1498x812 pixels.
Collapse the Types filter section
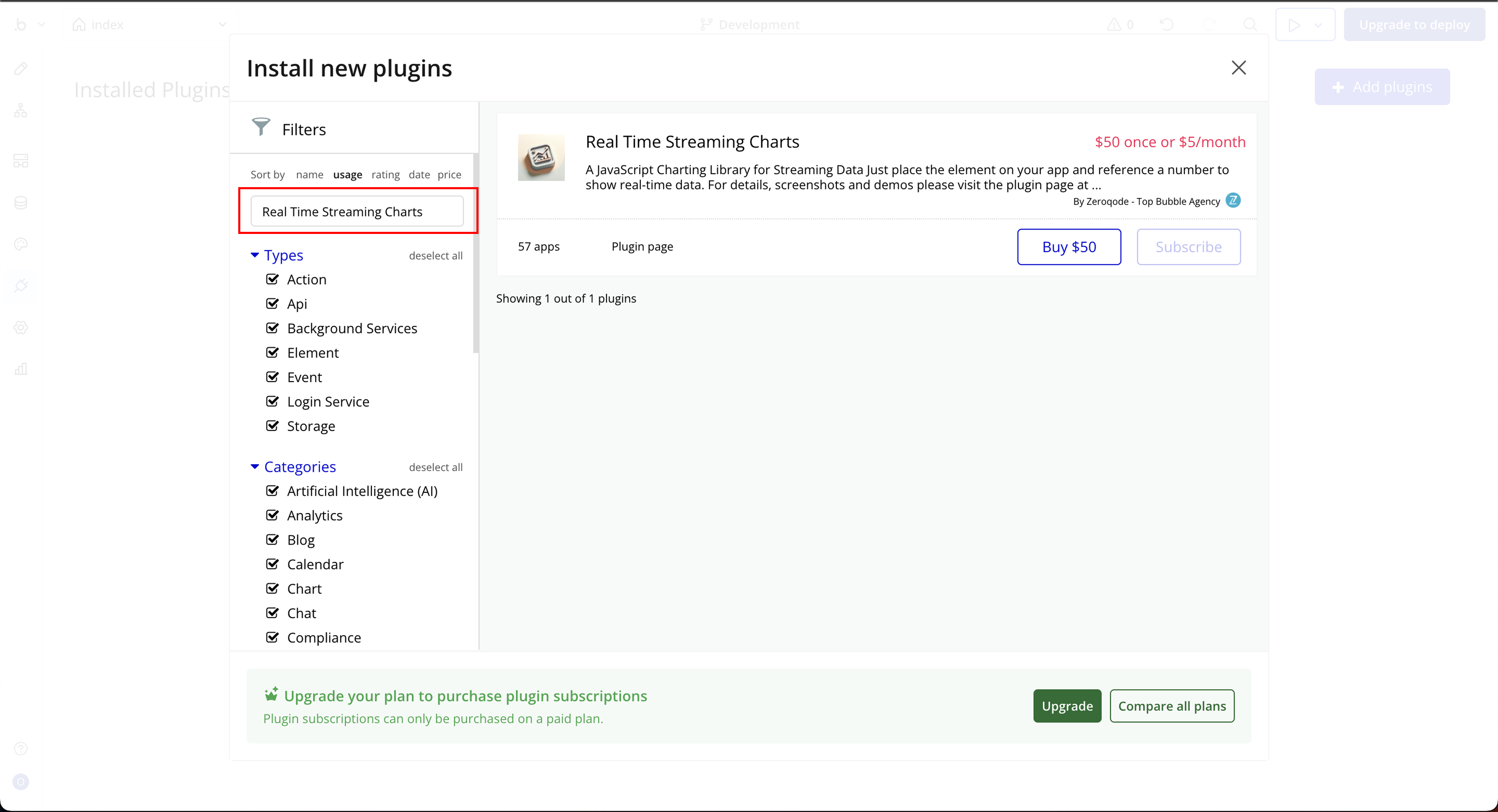click(255, 255)
